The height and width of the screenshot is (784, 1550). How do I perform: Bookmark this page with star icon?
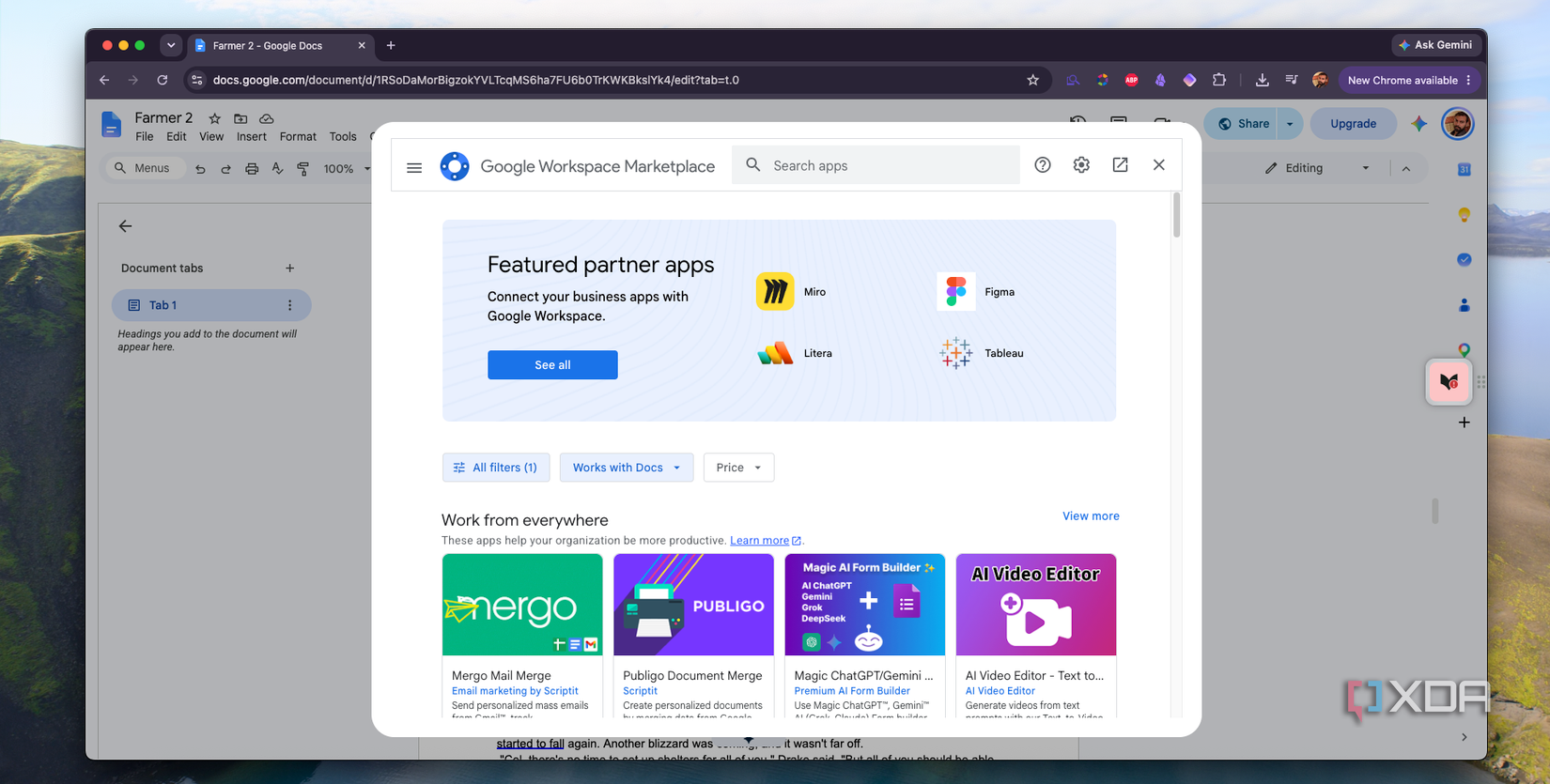(1032, 80)
